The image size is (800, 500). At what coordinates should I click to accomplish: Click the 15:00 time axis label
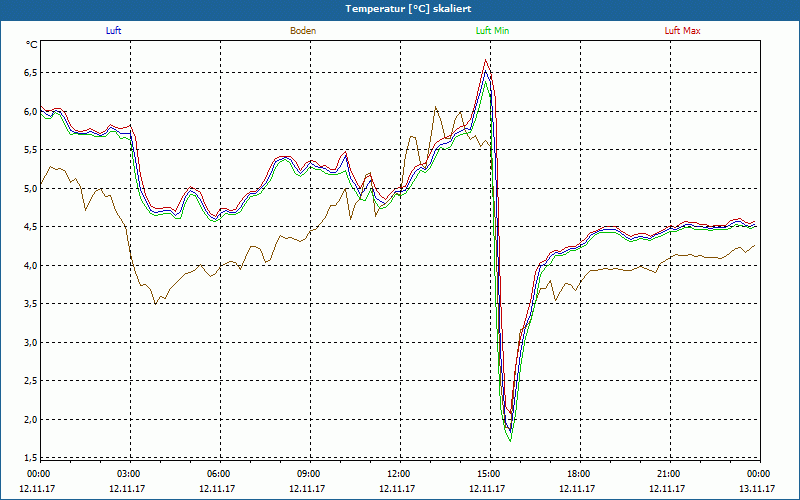(488, 474)
